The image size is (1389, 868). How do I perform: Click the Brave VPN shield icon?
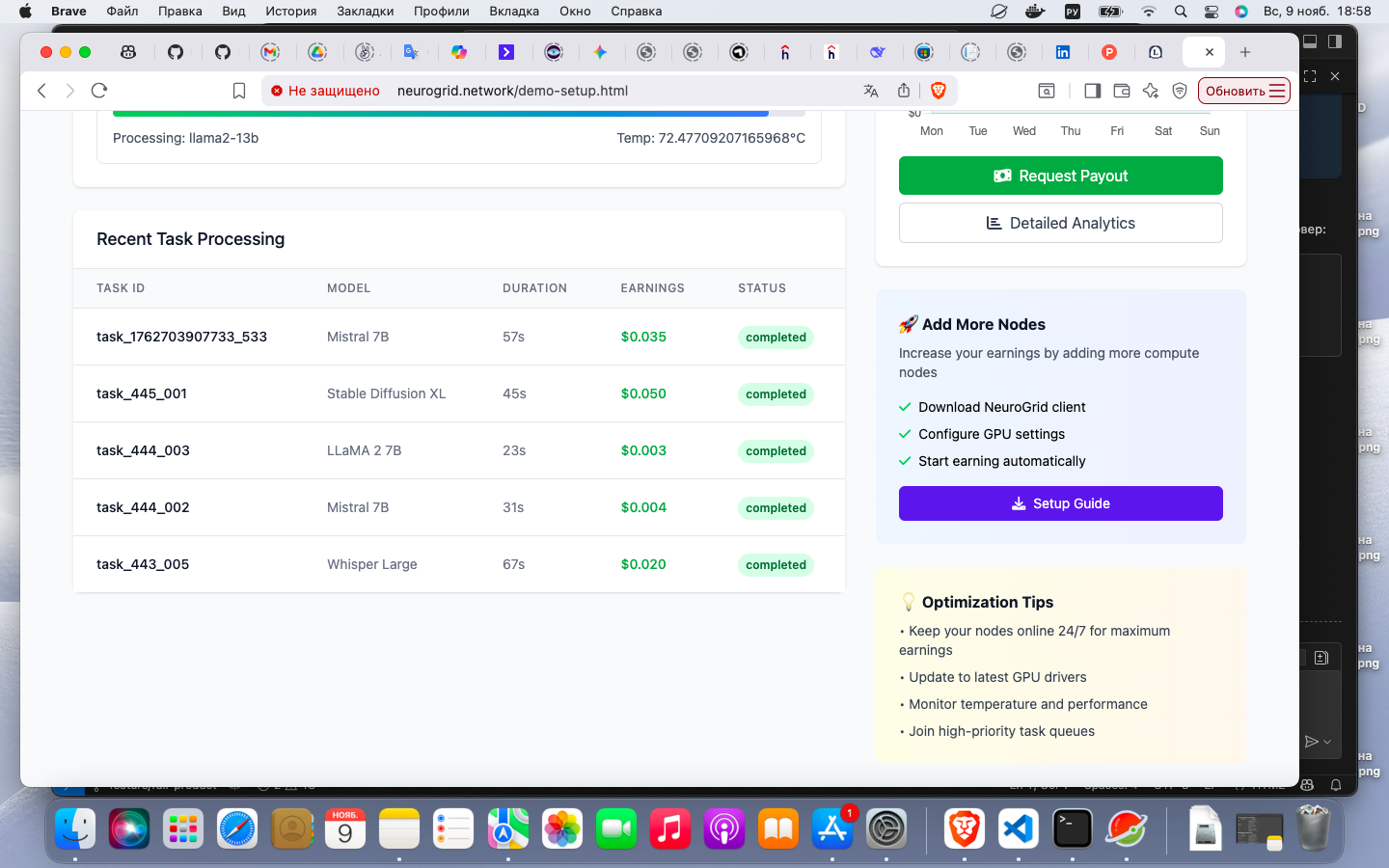pyautogui.click(x=1179, y=91)
